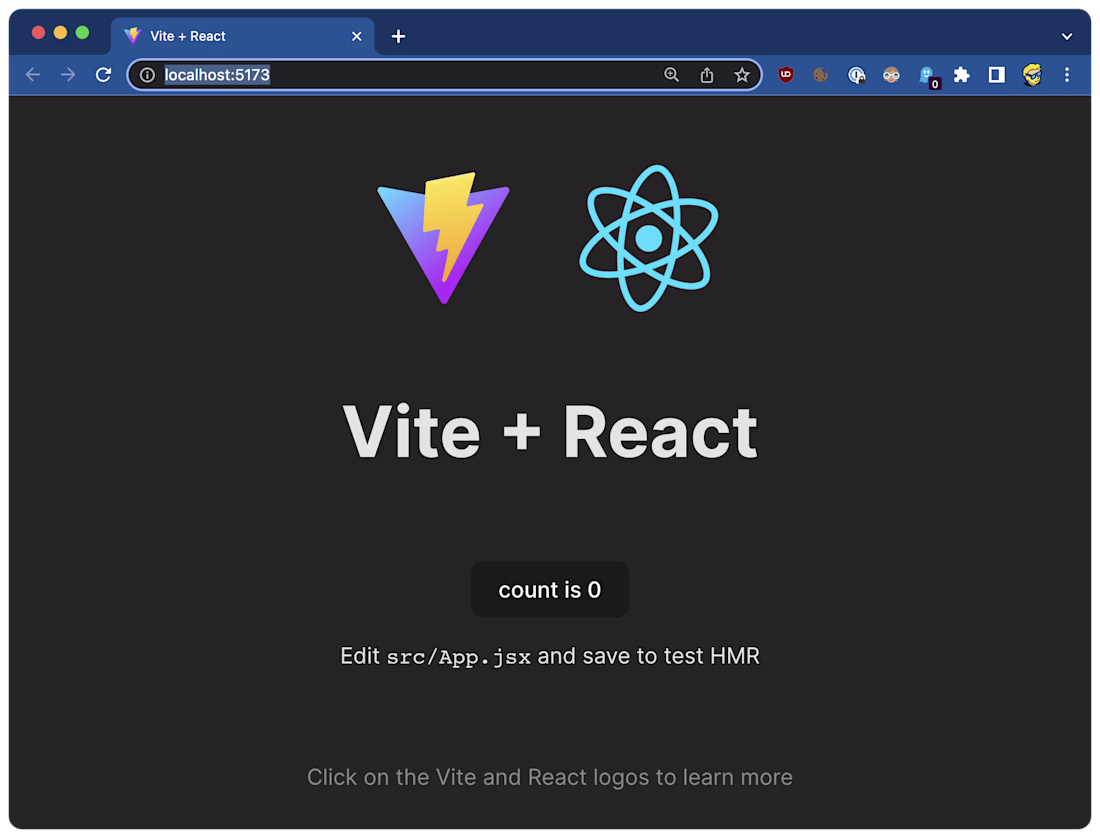Click the React atom logo
The width and height of the screenshot is (1100, 838).
(x=649, y=238)
